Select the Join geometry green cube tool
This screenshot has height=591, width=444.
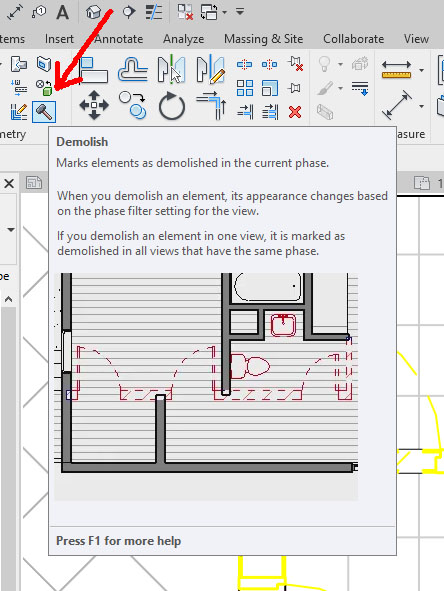44,88
